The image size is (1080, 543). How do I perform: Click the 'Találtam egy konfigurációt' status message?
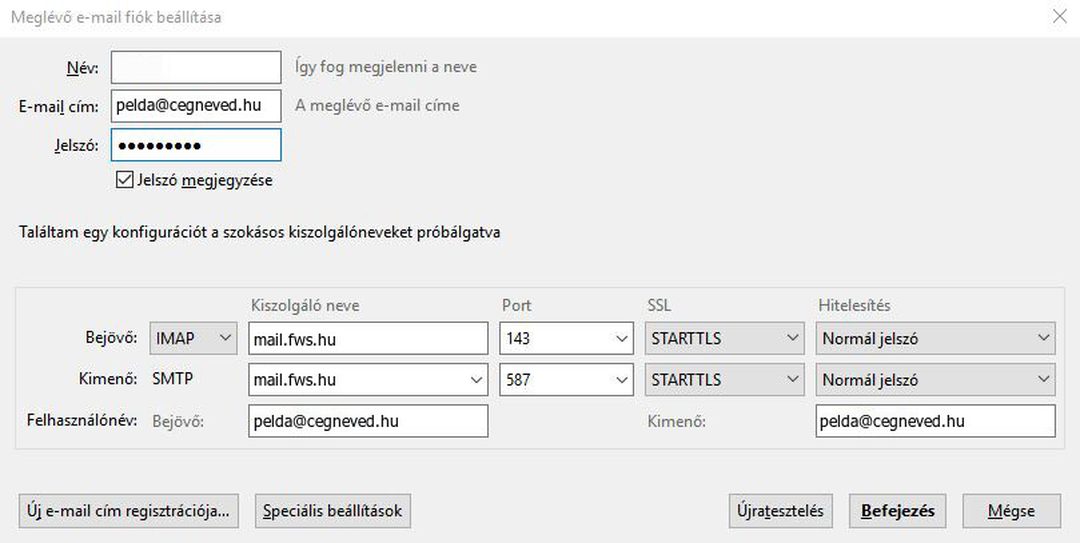pos(260,232)
